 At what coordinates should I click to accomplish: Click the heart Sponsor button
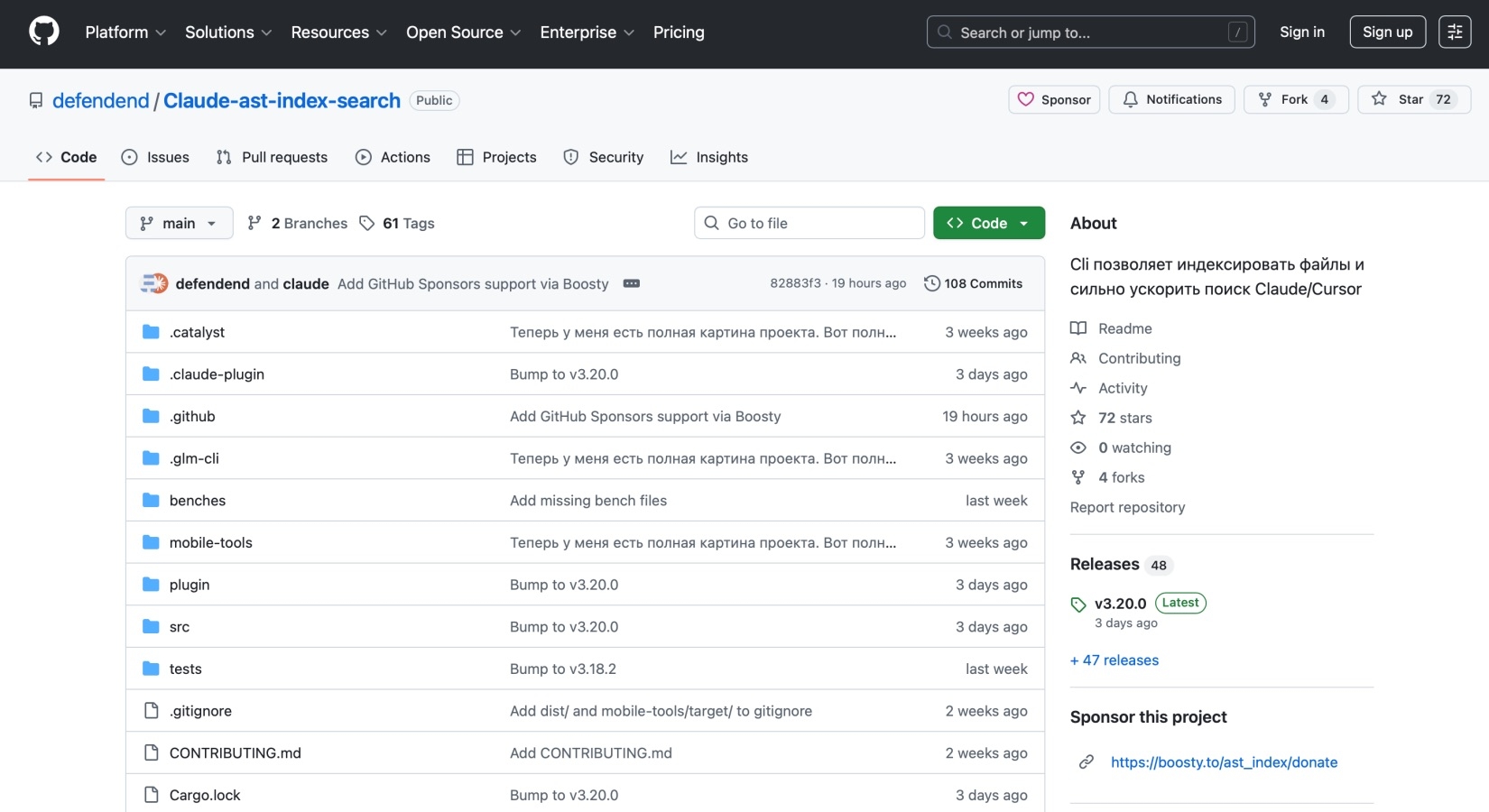(1053, 99)
